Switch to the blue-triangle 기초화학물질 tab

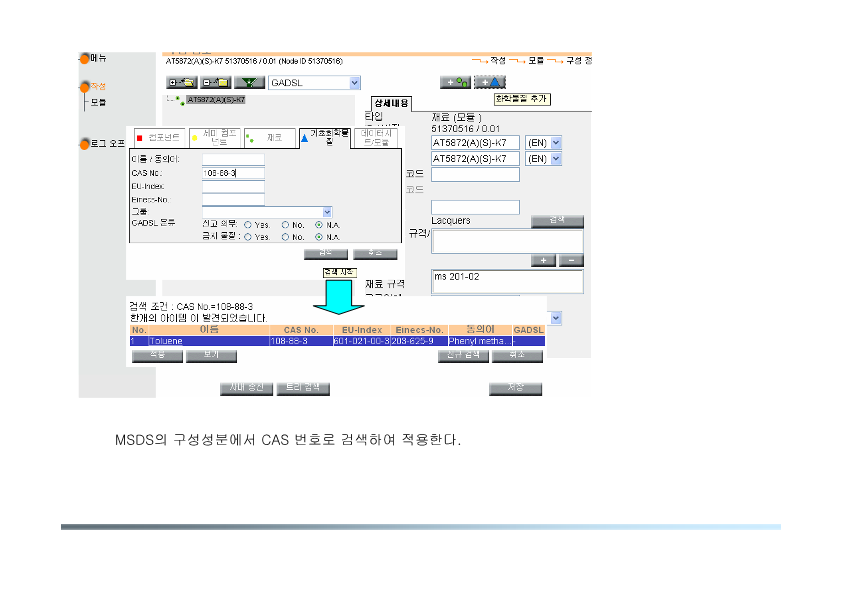tap(325, 138)
